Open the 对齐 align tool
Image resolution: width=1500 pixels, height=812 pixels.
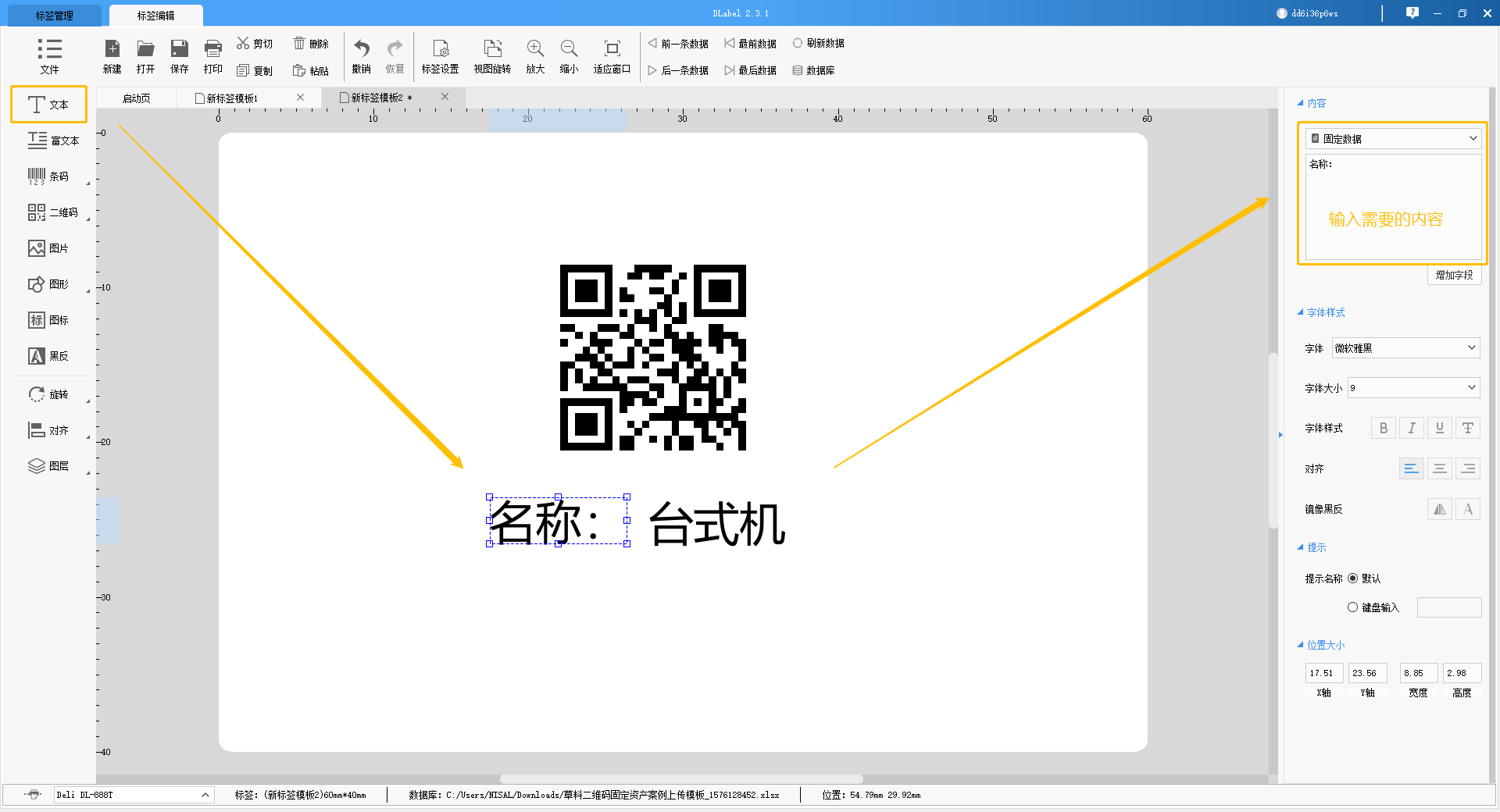click(48, 430)
